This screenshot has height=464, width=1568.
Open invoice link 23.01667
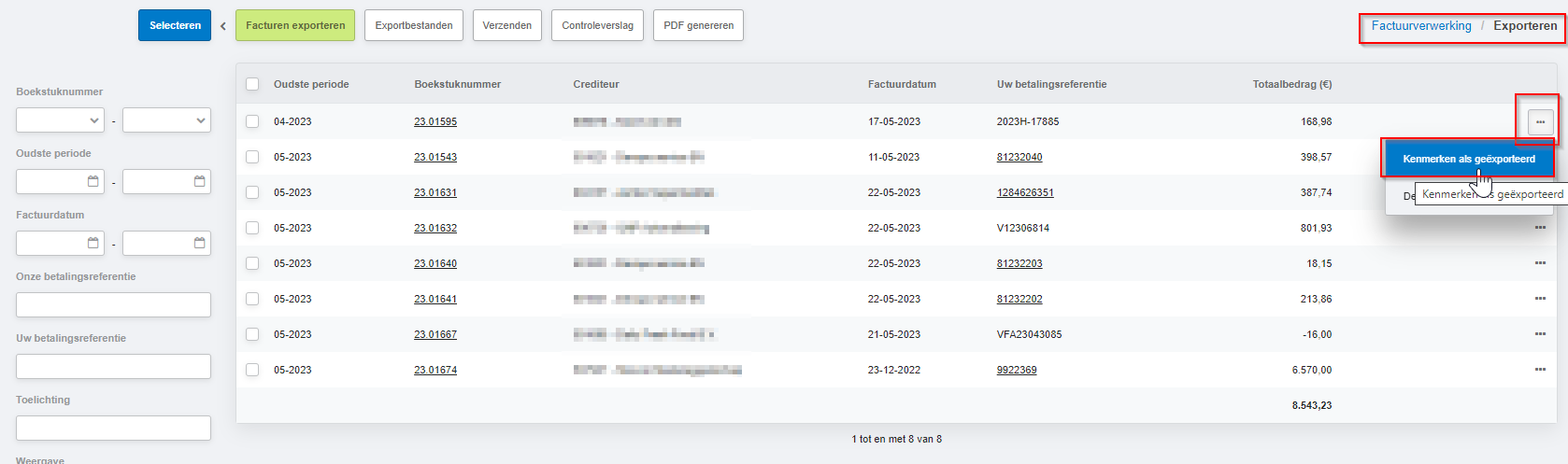point(435,334)
